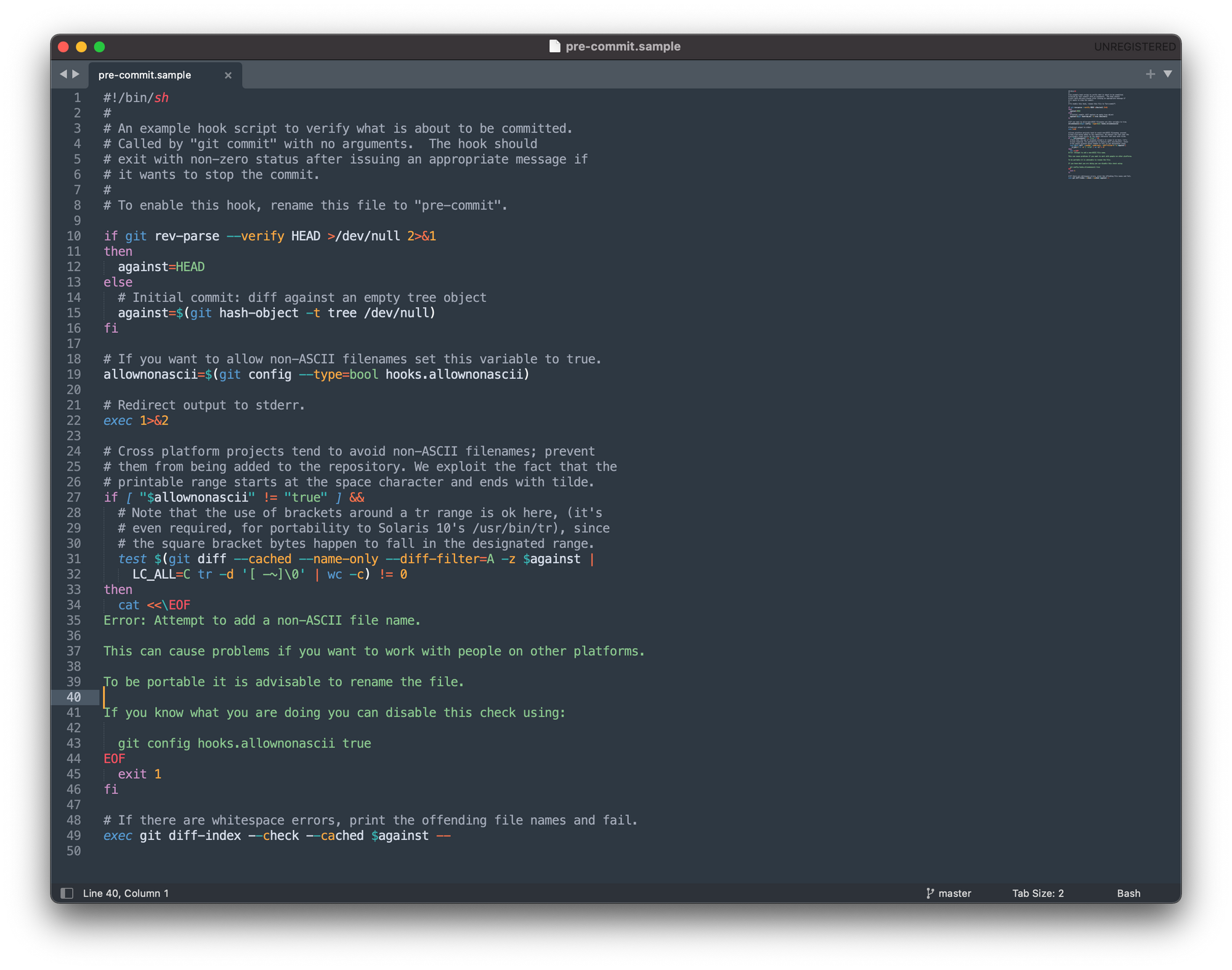Click the Line 40, Column 1 indicator
This screenshot has width=1232, height=970.
(126, 893)
